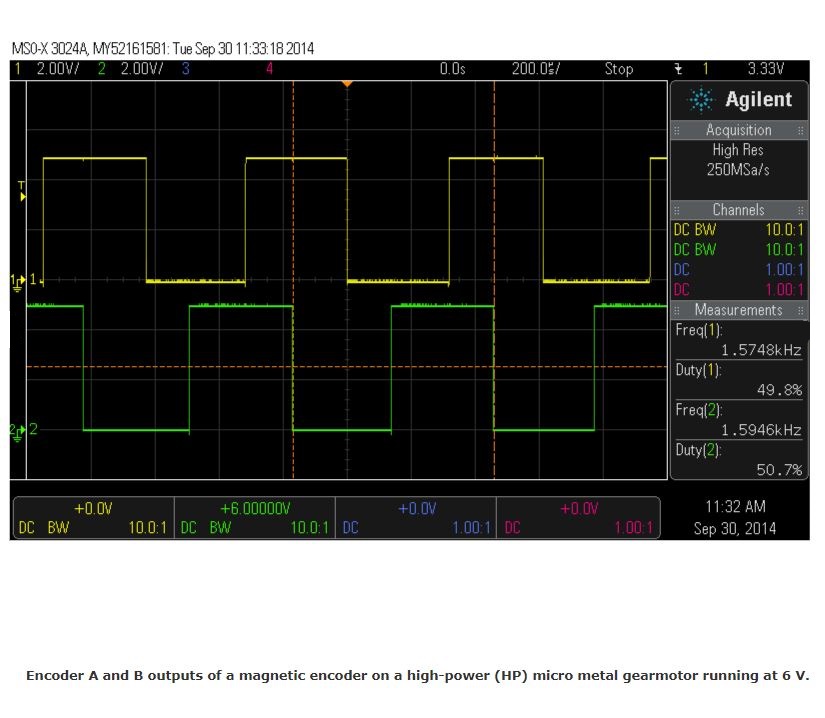The height and width of the screenshot is (718, 825).
Task: Expand the Acquisition panel header
Action: [x=739, y=130]
